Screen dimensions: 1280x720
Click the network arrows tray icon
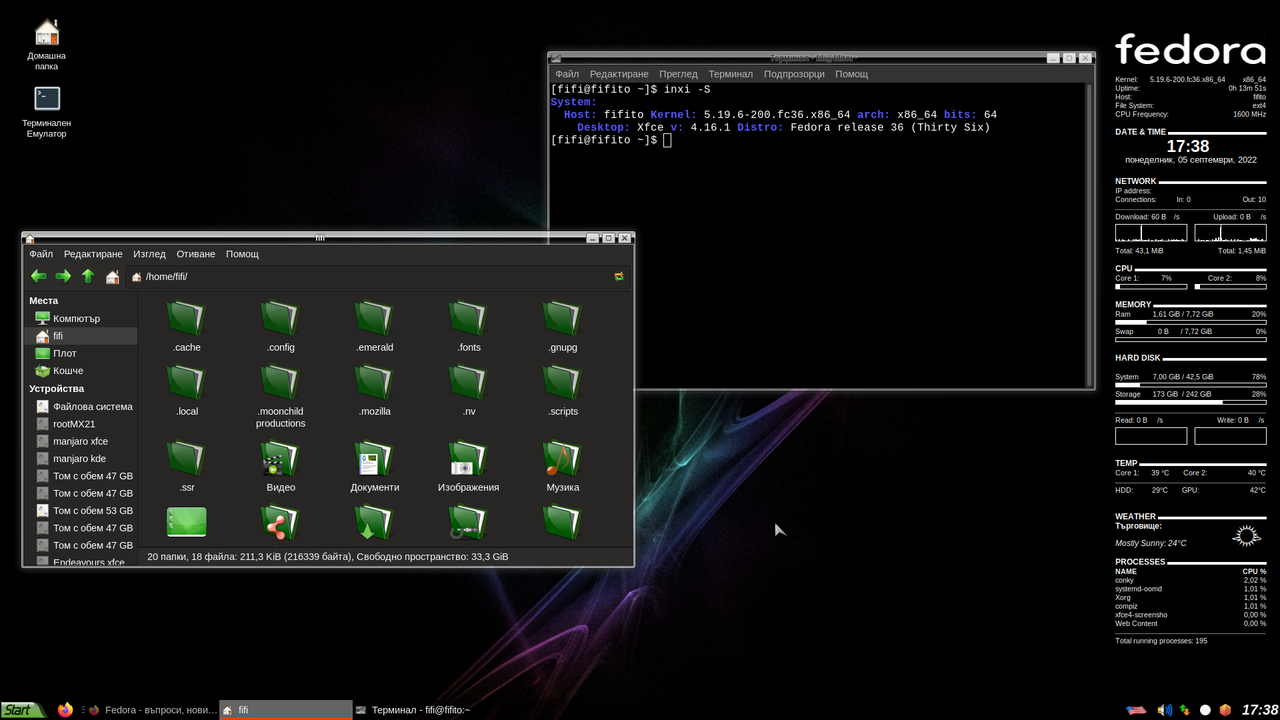coord(1185,710)
